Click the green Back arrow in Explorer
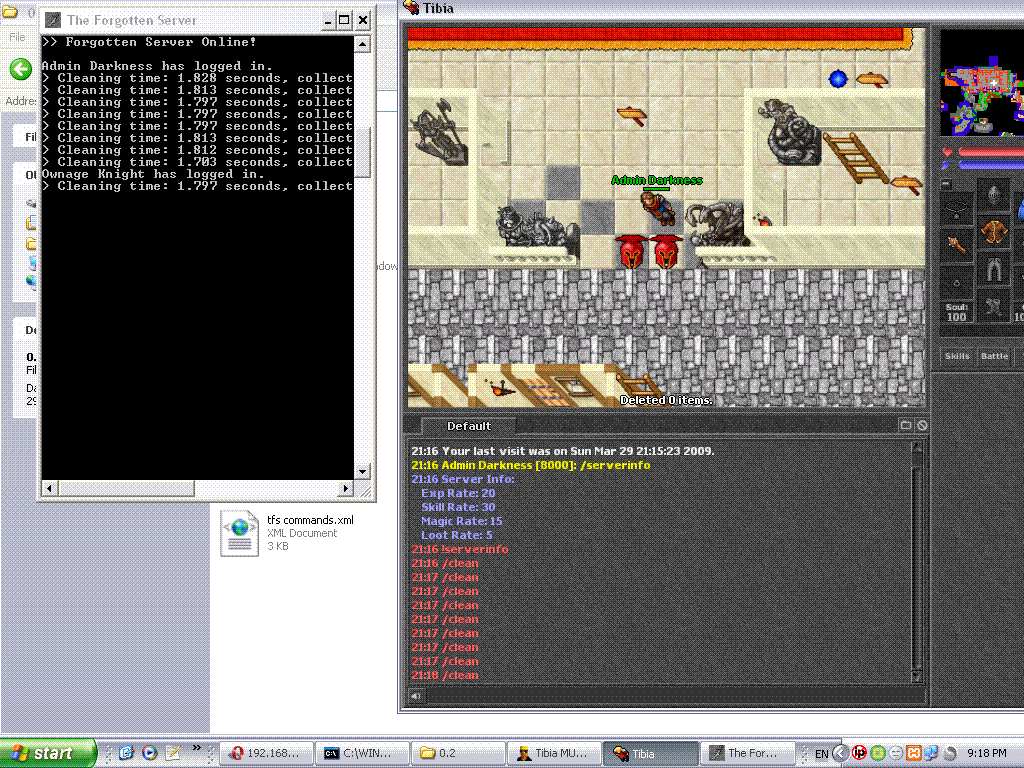Viewport: 1024px width, 768px height. pyautogui.click(x=20, y=69)
